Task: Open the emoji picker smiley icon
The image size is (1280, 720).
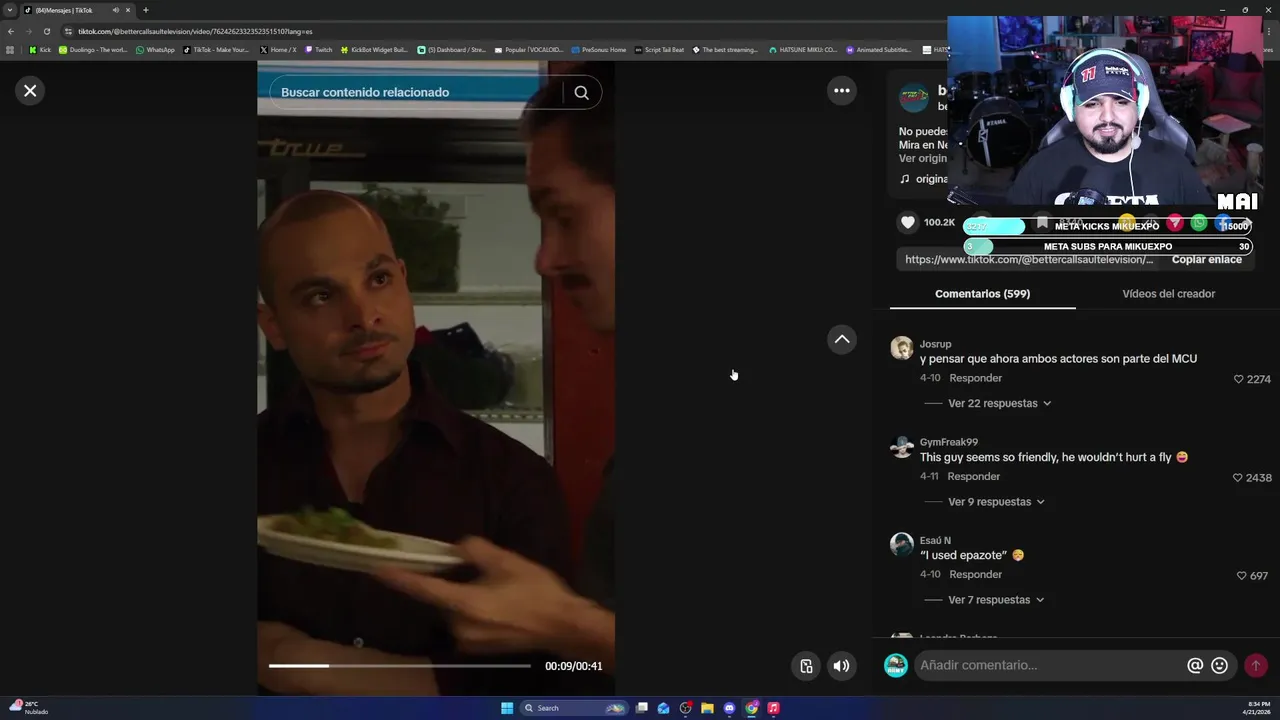Action: tap(1219, 665)
